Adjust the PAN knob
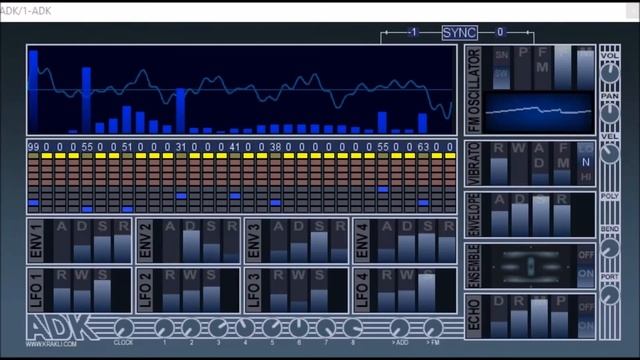The image size is (640, 360). click(x=609, y=113)
